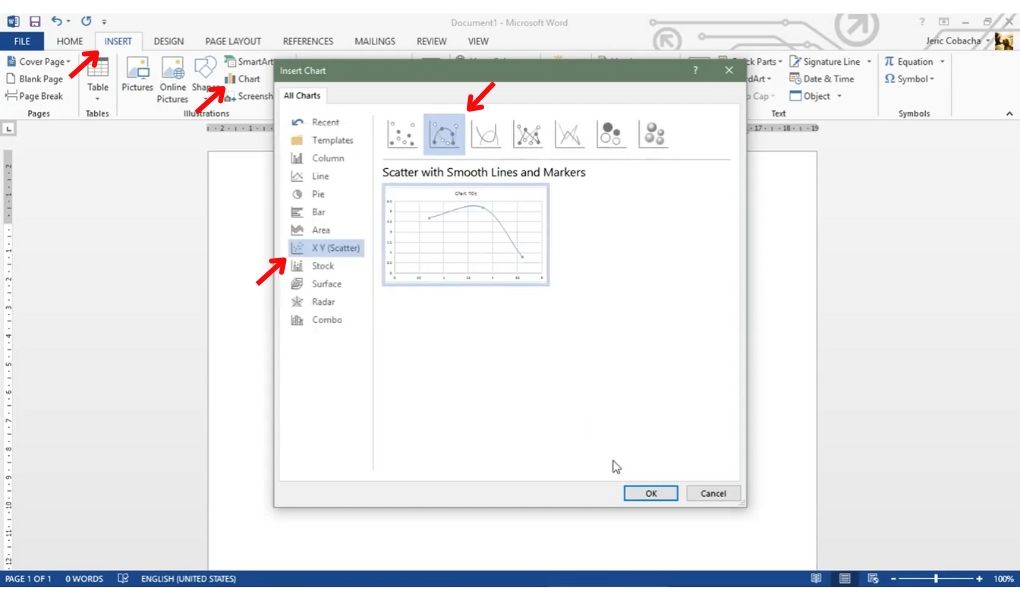Expand the Cover Page dropdown

[69, 62]
